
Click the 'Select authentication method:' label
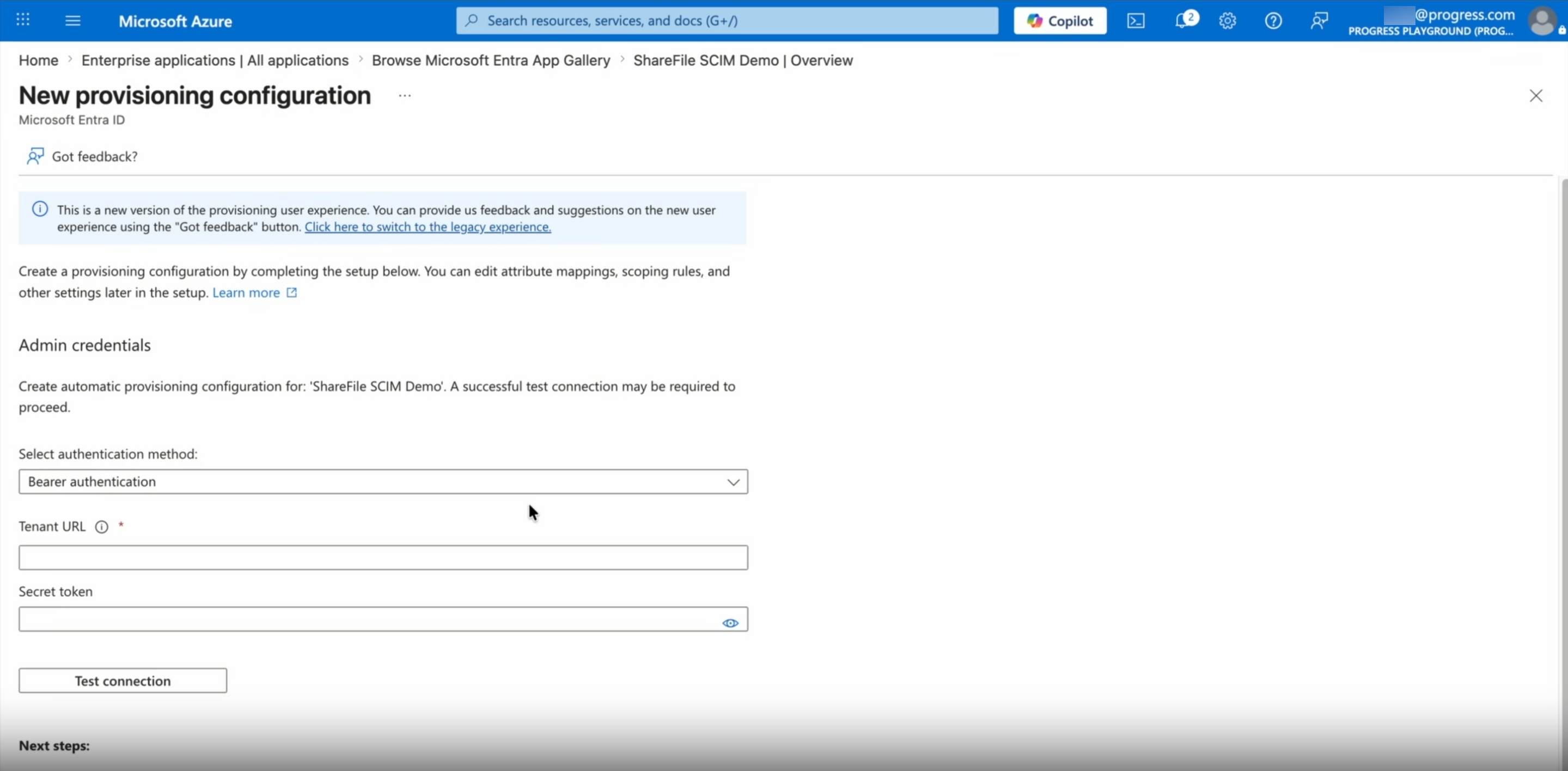point(108,454)
